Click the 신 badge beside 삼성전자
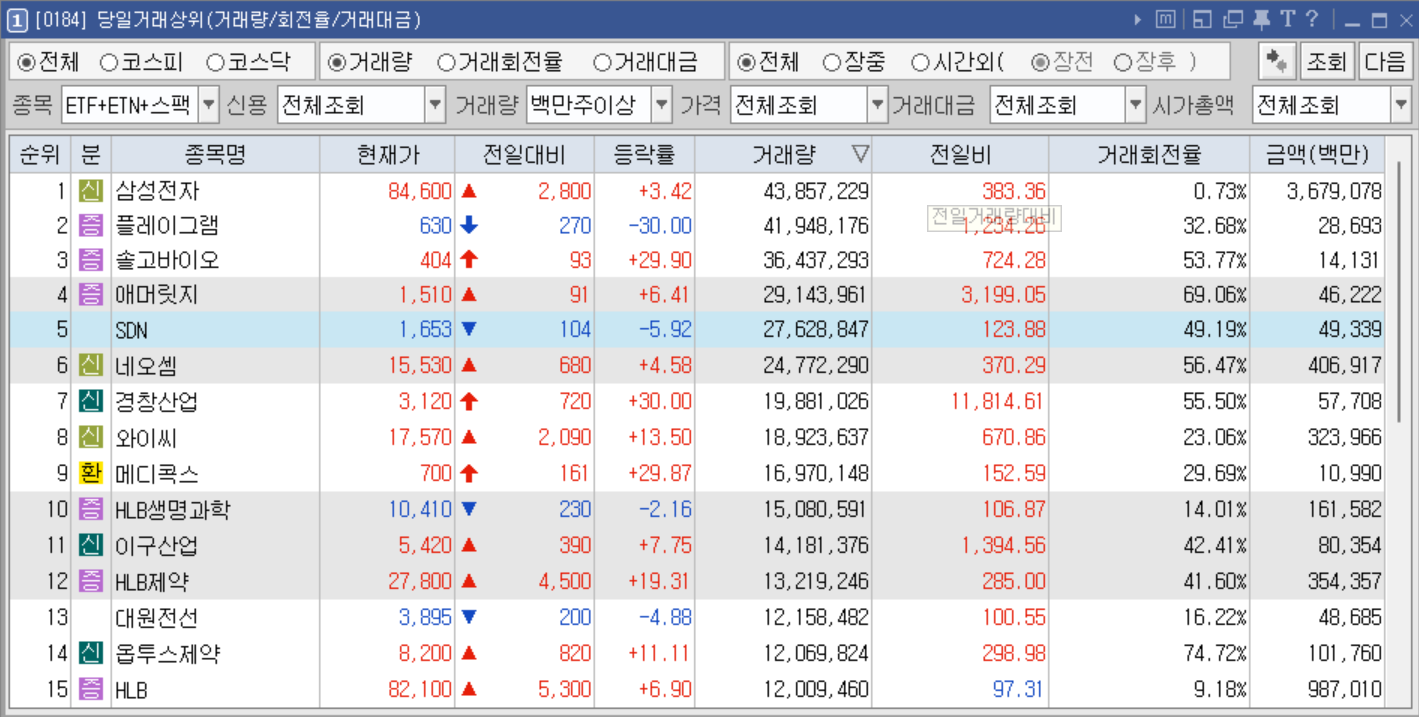The height and width of the screenshot is (717, 1419). click(91, 190)
